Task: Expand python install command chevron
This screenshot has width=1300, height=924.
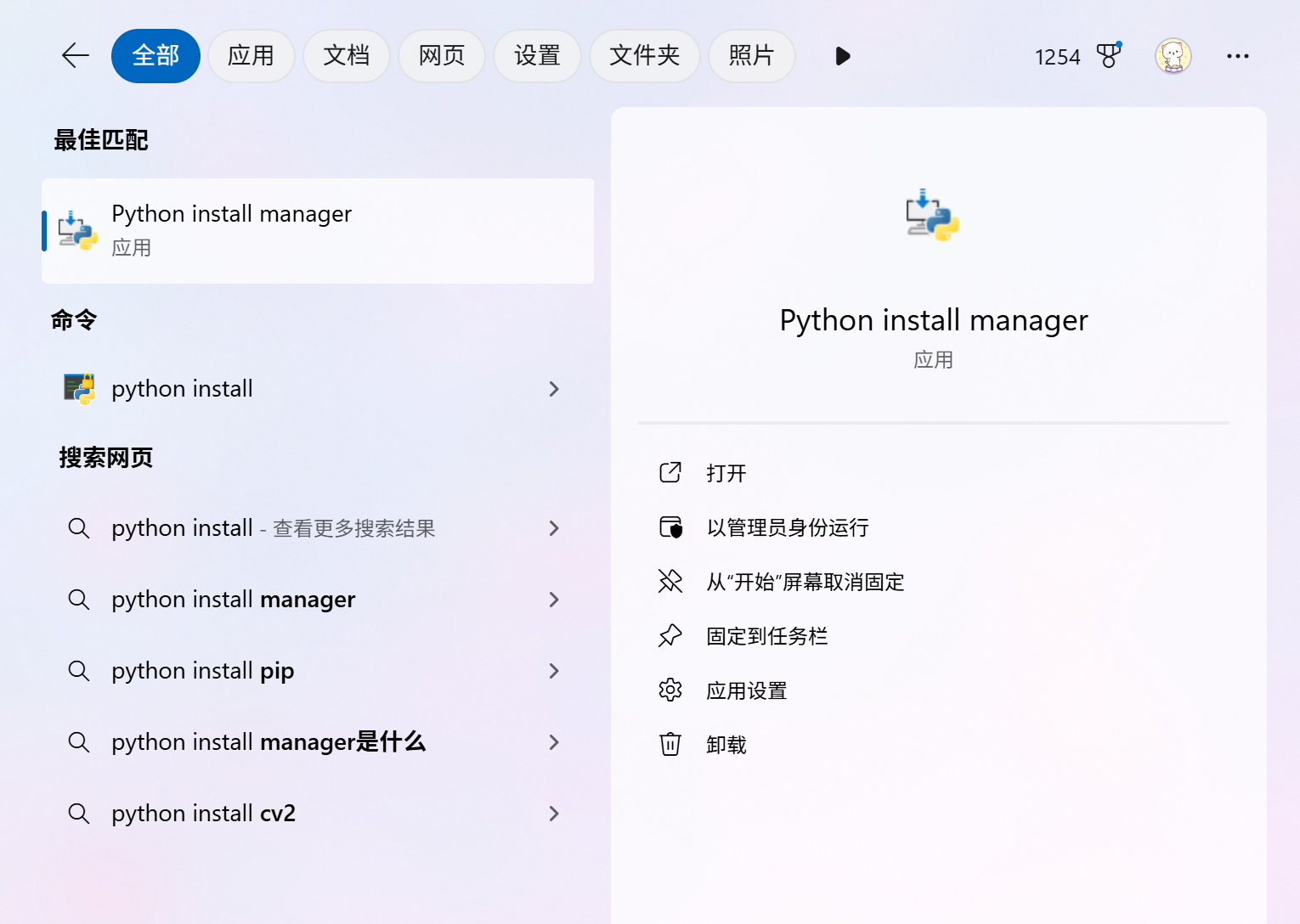Action: pos(554,389)
